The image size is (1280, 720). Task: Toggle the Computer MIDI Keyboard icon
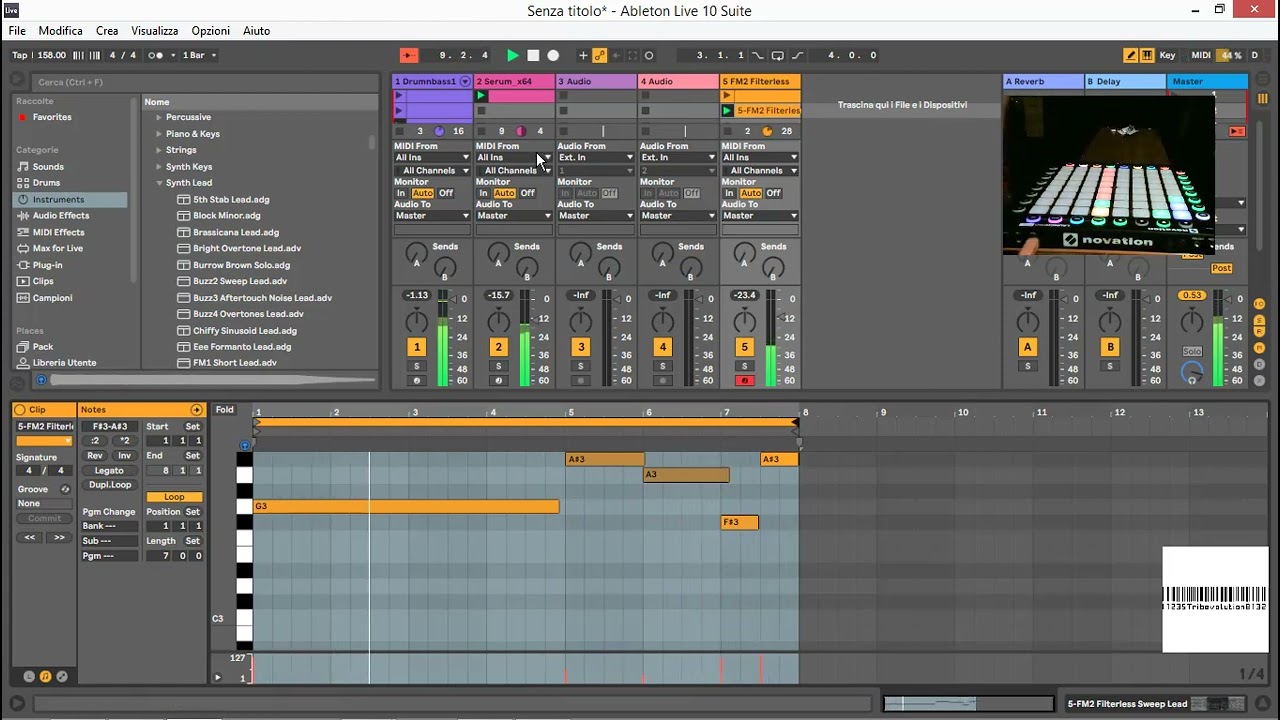[1147, 56]
